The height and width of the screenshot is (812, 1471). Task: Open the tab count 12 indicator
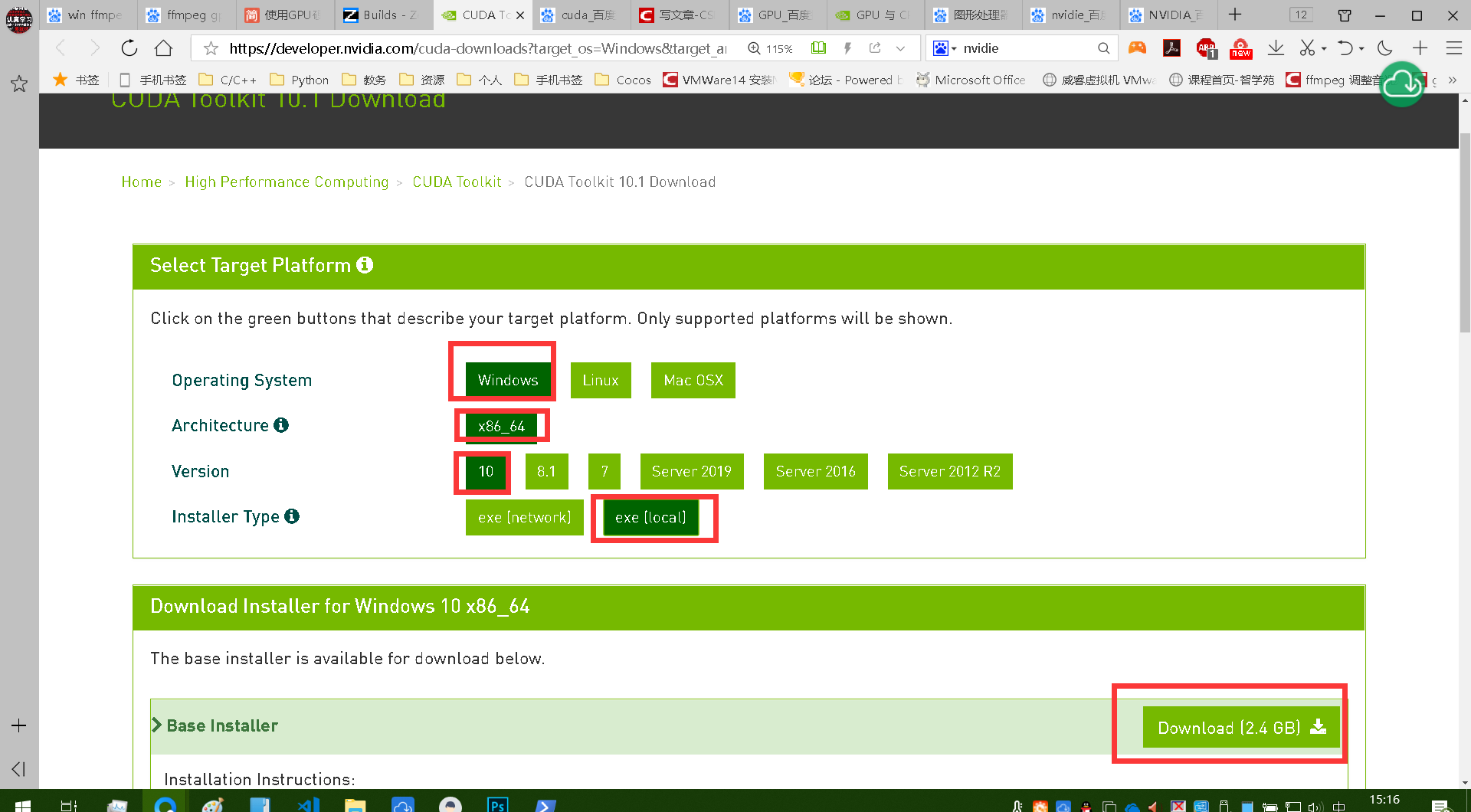1301,15
